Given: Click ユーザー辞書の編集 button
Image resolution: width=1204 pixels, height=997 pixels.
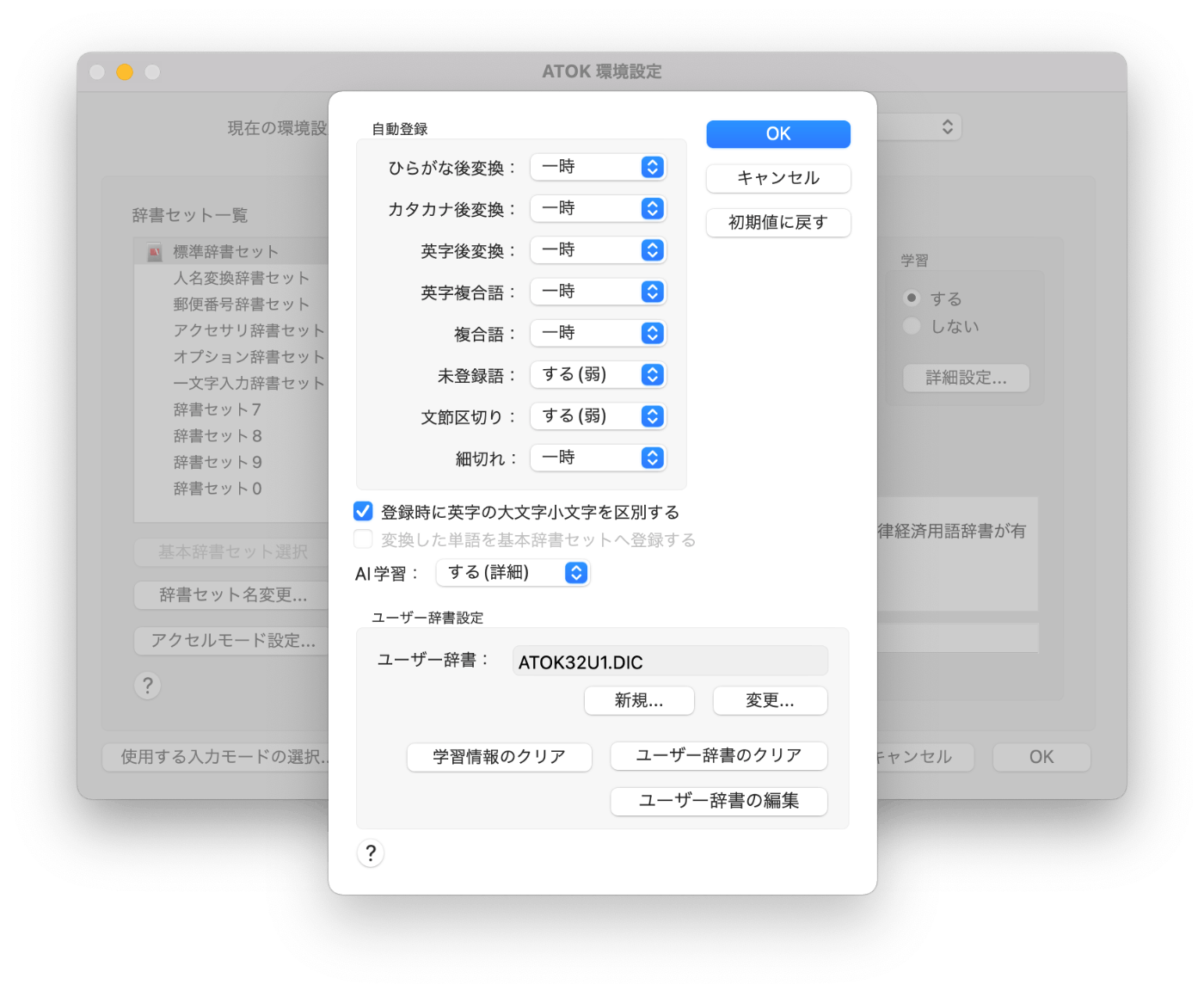Looking at the screenshot, I should 719,801.
